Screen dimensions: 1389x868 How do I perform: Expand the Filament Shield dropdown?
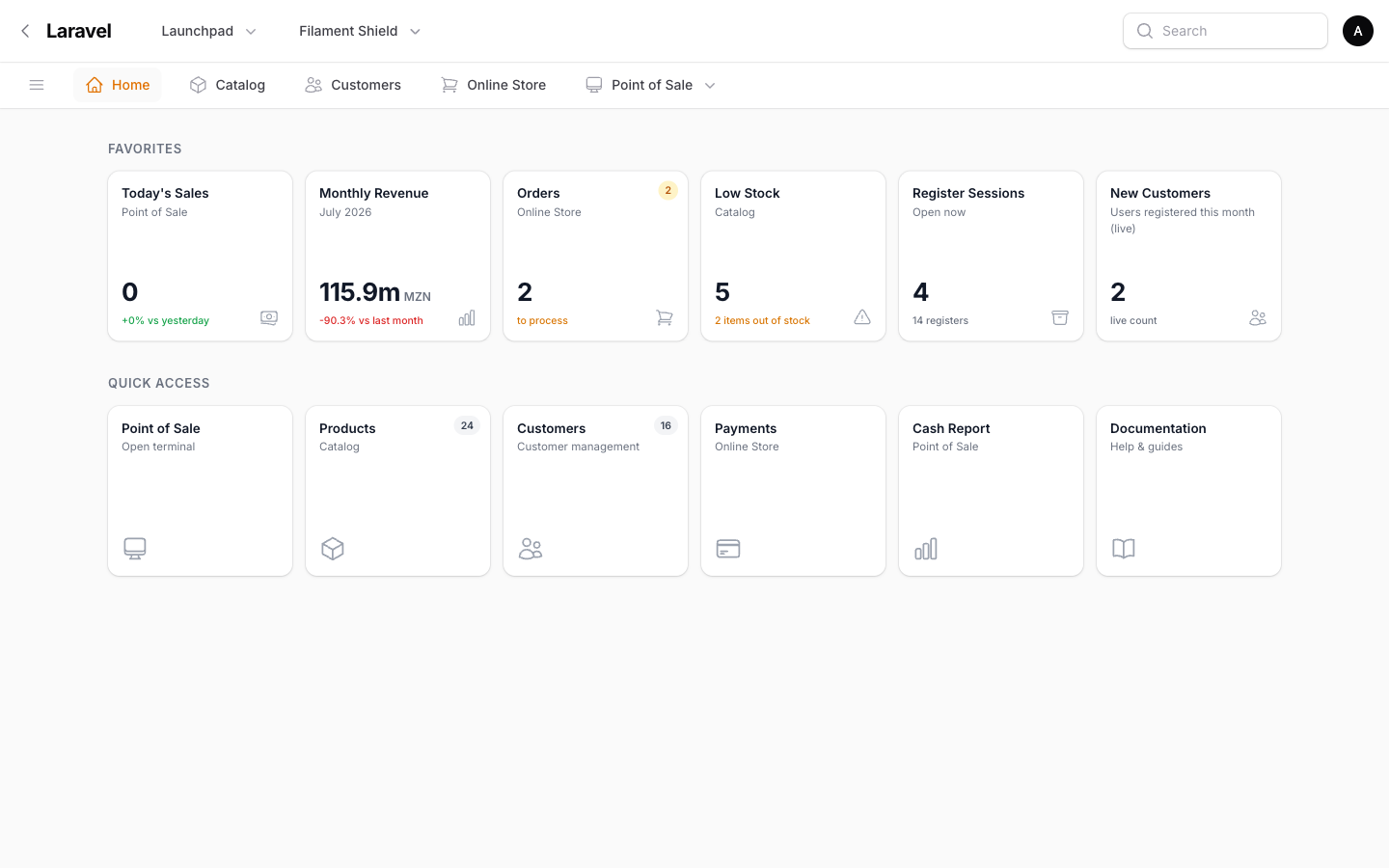(x=360, y=31)
